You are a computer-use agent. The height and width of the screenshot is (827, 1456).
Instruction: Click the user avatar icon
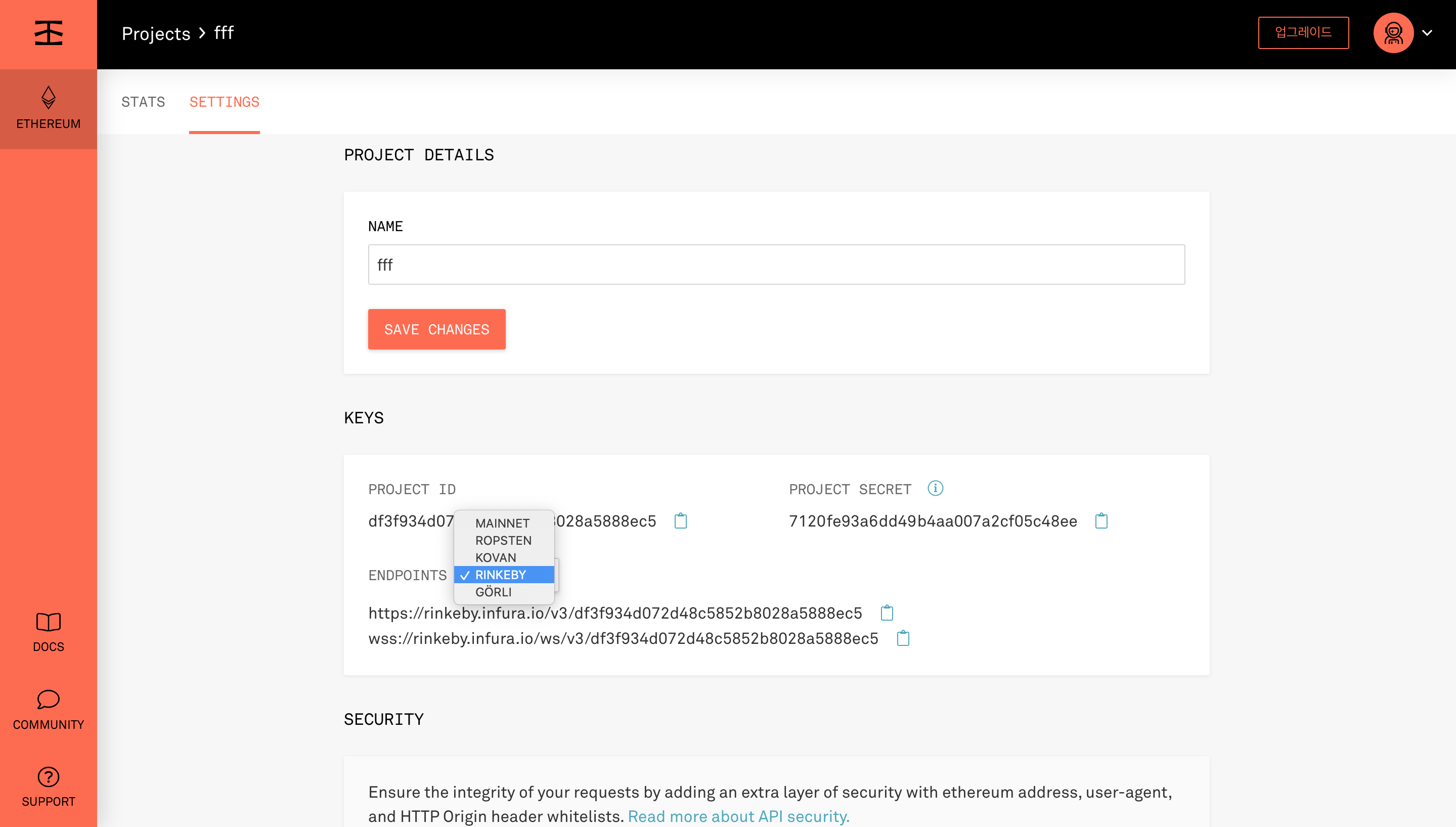pos(1393,33)
